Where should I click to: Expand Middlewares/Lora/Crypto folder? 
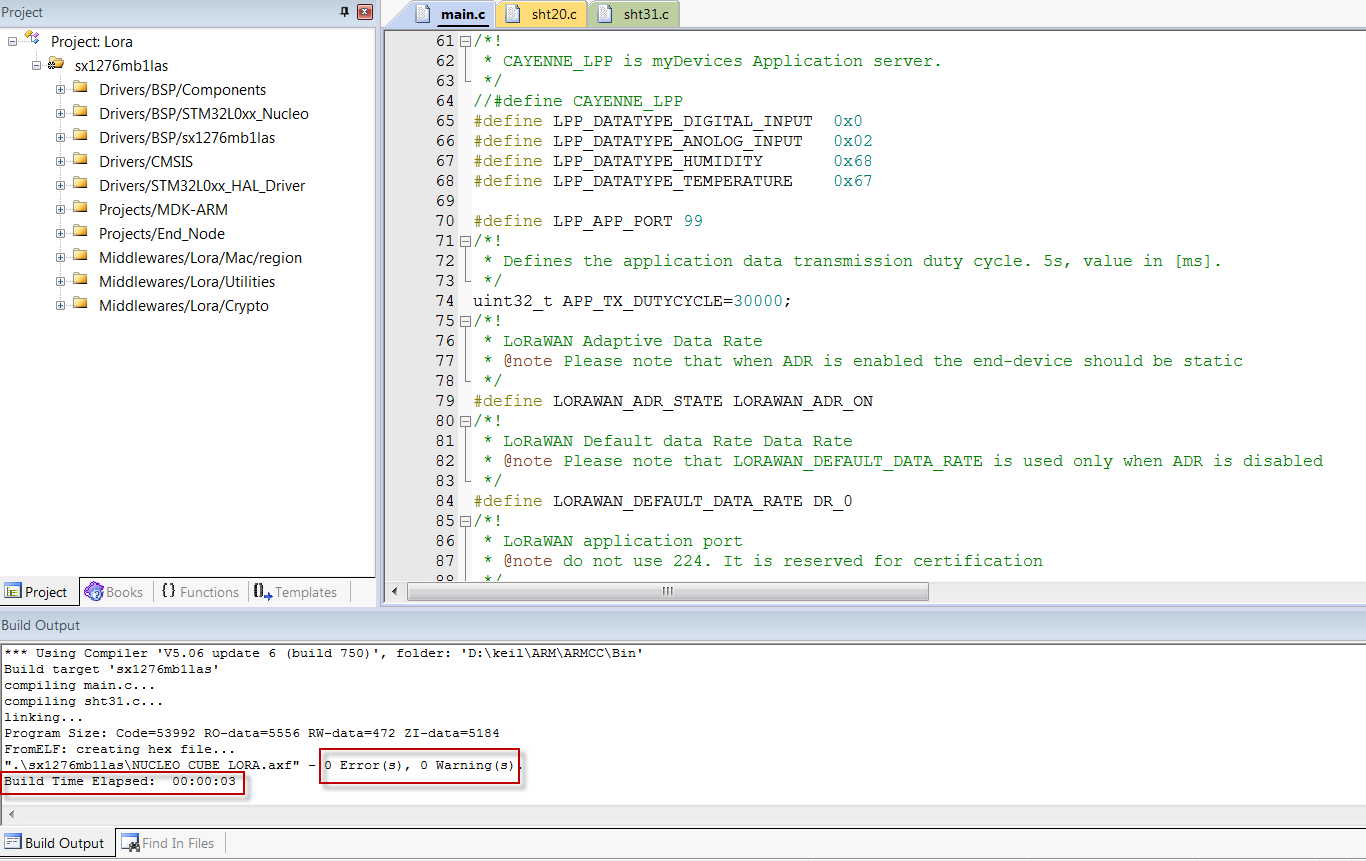click(x=61, y=306)
